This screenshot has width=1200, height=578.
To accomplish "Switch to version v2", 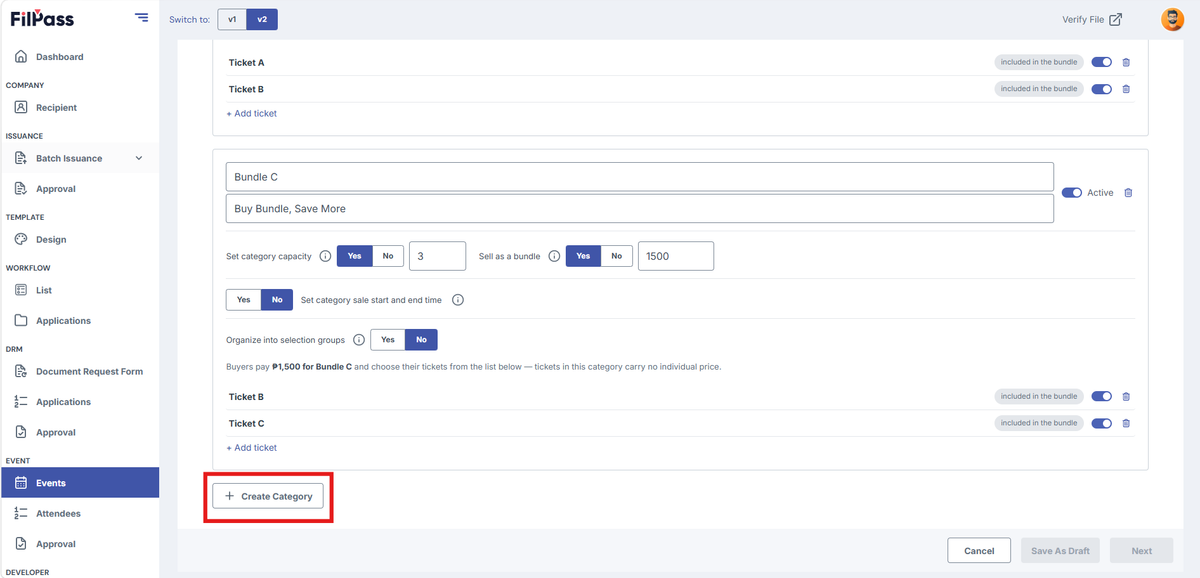I will (262, 19).
